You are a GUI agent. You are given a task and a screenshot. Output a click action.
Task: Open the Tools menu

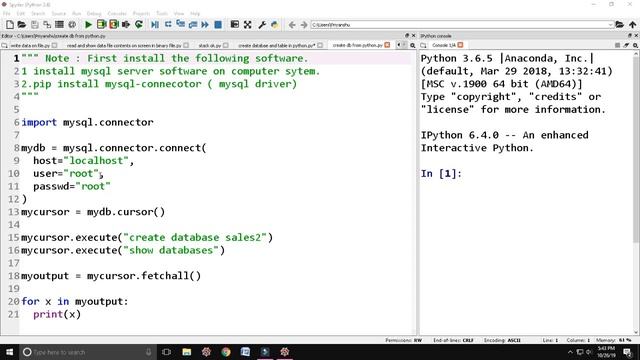(x=162, y=13)
